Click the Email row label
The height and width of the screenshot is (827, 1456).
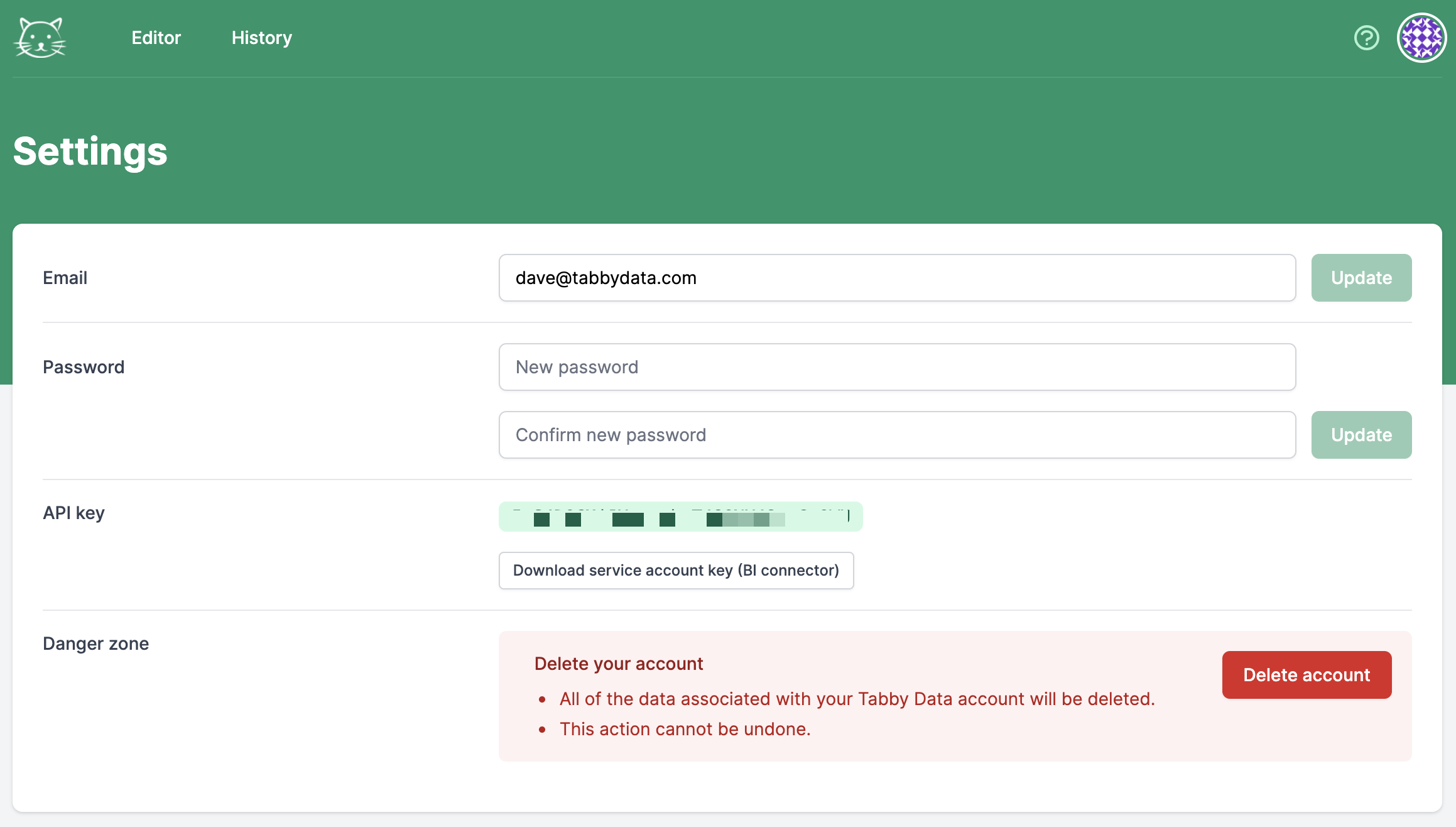coord(65,278)
